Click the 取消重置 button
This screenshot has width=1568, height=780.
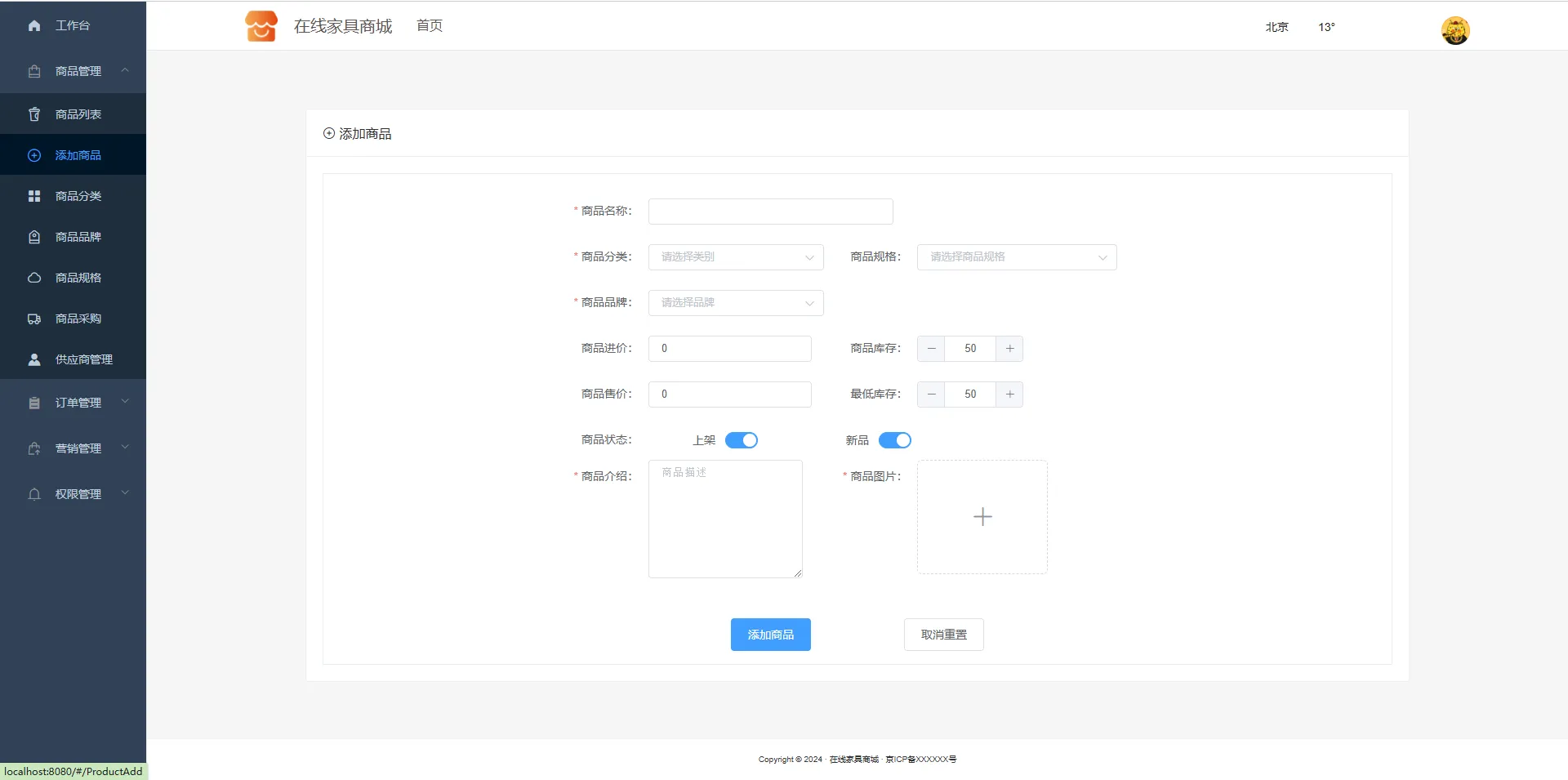[943, 635]
